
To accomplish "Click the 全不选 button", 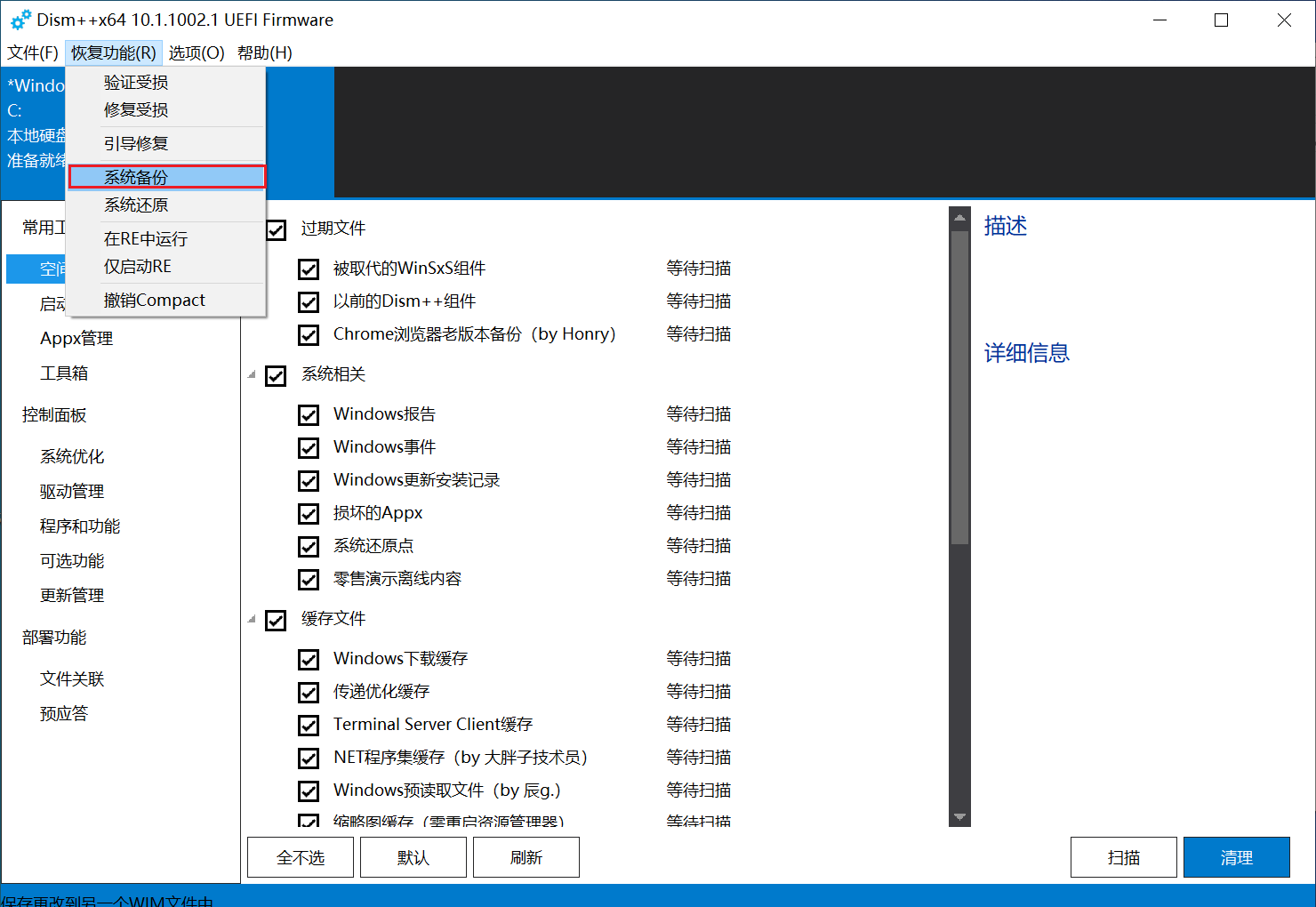I will tap(301, 857).
